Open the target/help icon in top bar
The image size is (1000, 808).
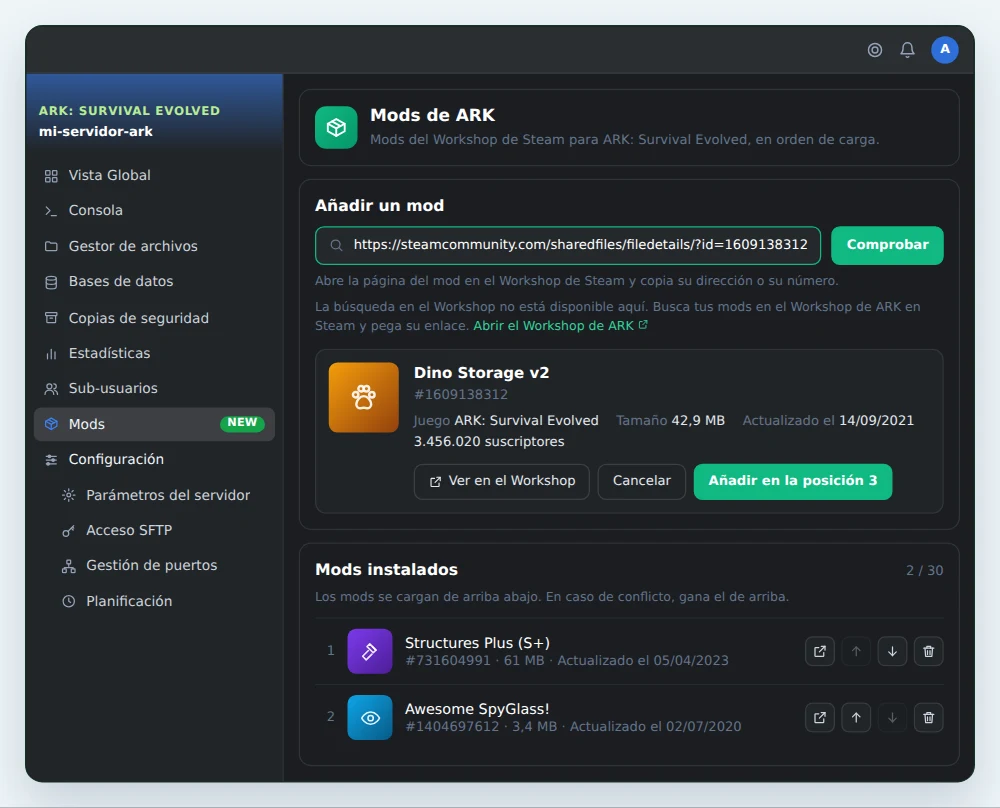click(875, 50)
